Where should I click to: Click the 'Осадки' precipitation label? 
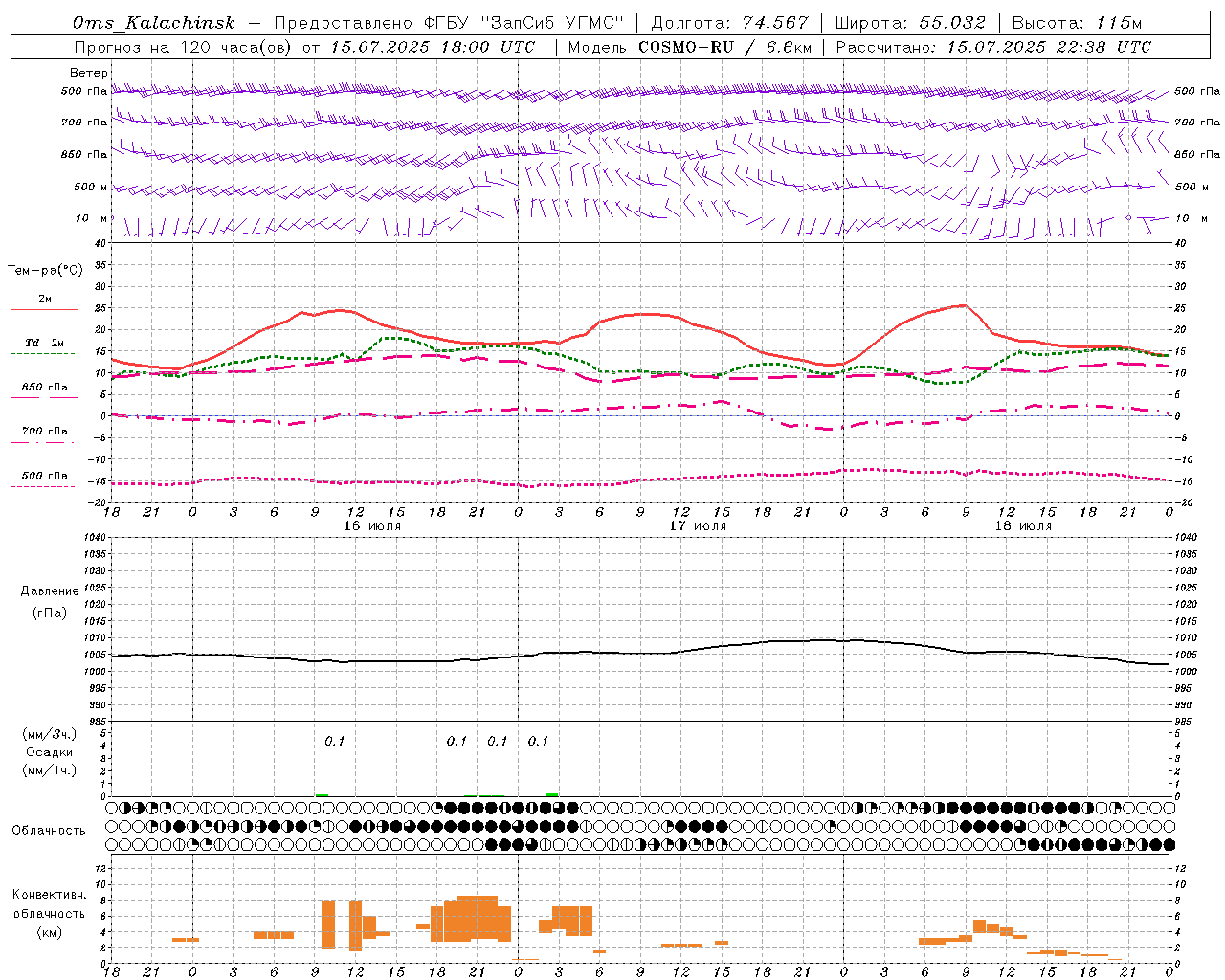[50, 752]
